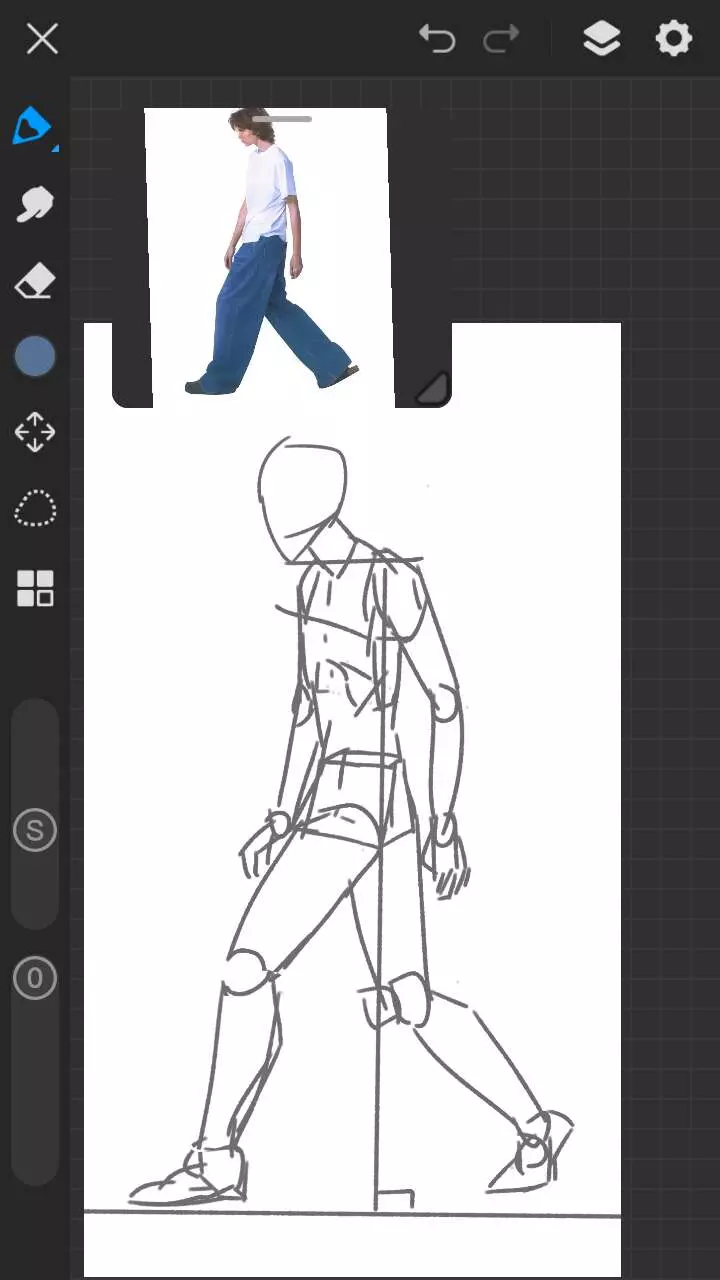
Task: Grab the reference window top handle bar
Action: click(x=282, y=119)
